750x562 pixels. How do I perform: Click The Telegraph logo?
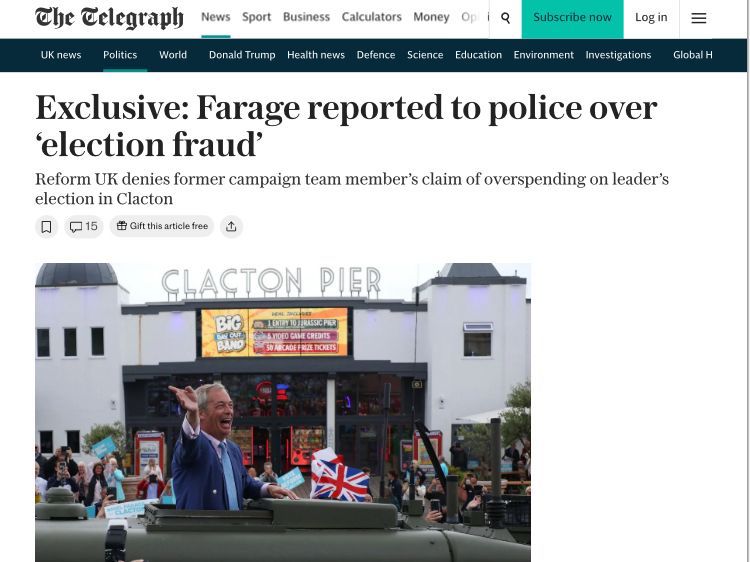point(109,18)
